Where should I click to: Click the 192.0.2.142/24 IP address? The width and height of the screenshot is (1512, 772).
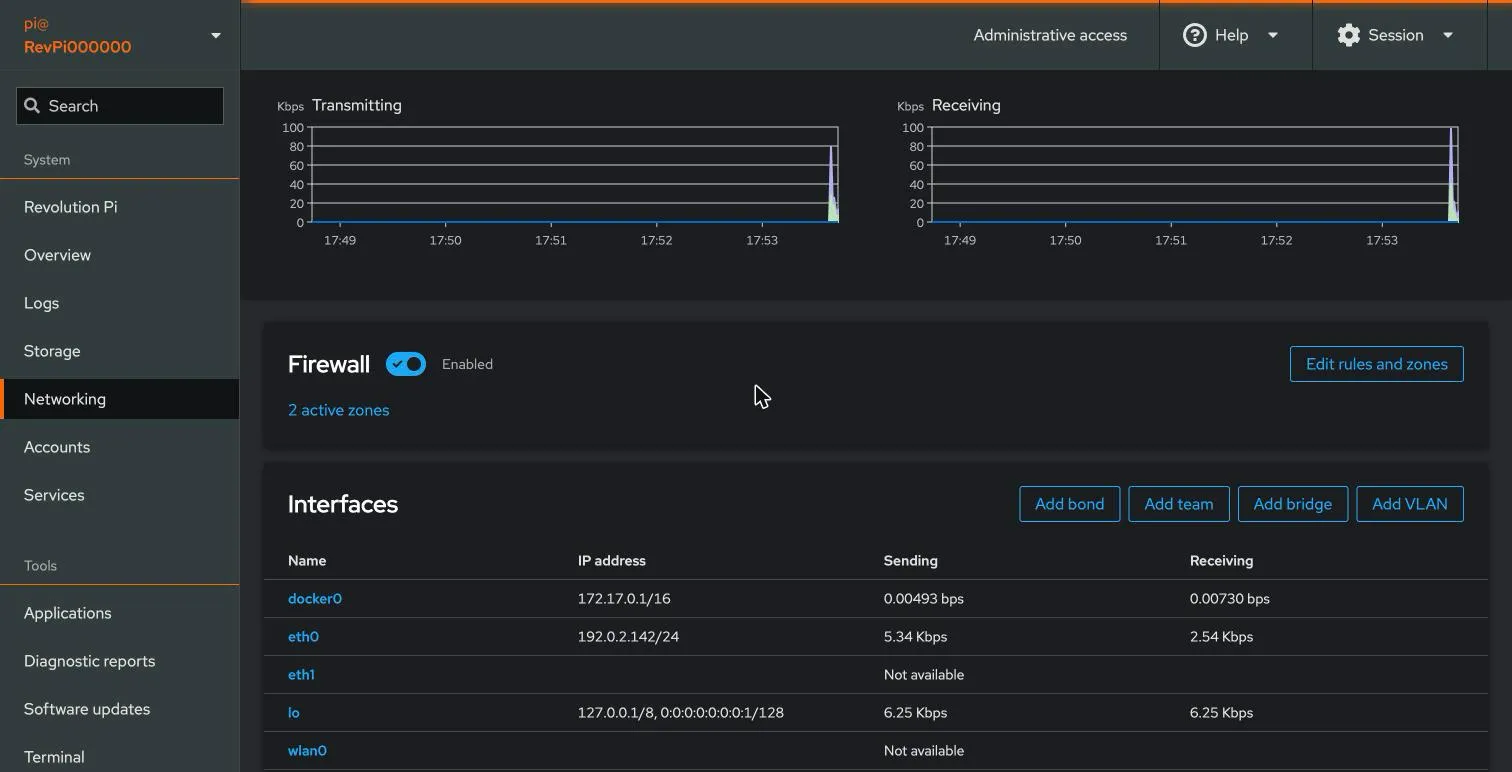tap(628, 637)
